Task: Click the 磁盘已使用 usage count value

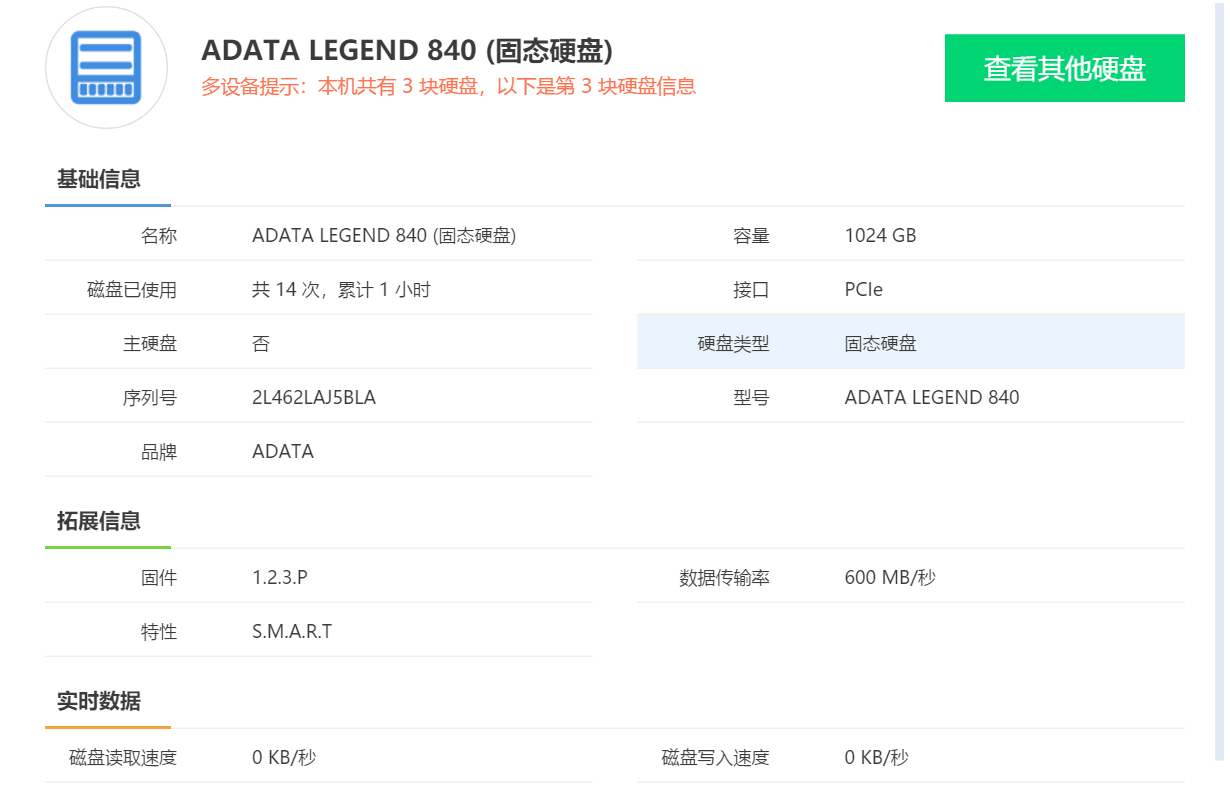Action: (341, 290)
